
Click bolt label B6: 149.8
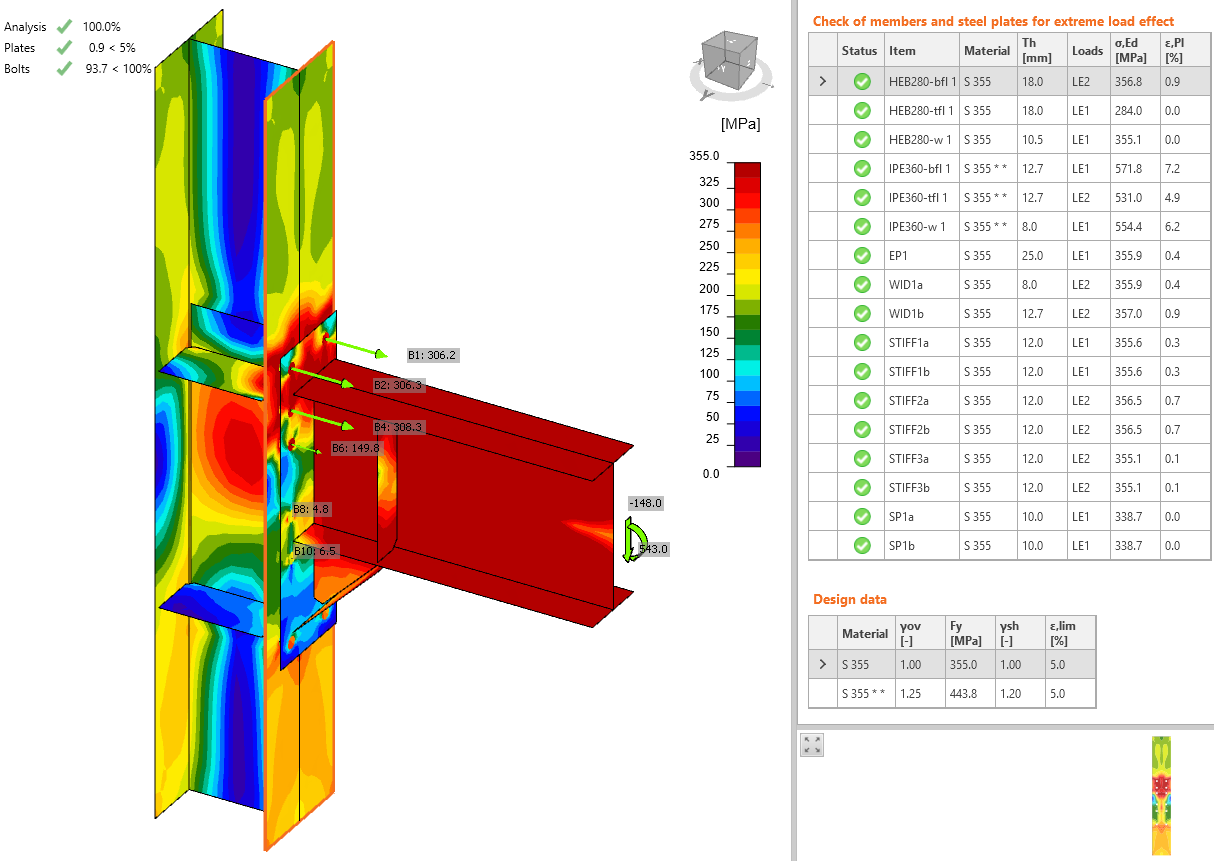click(x=355, y=448)
